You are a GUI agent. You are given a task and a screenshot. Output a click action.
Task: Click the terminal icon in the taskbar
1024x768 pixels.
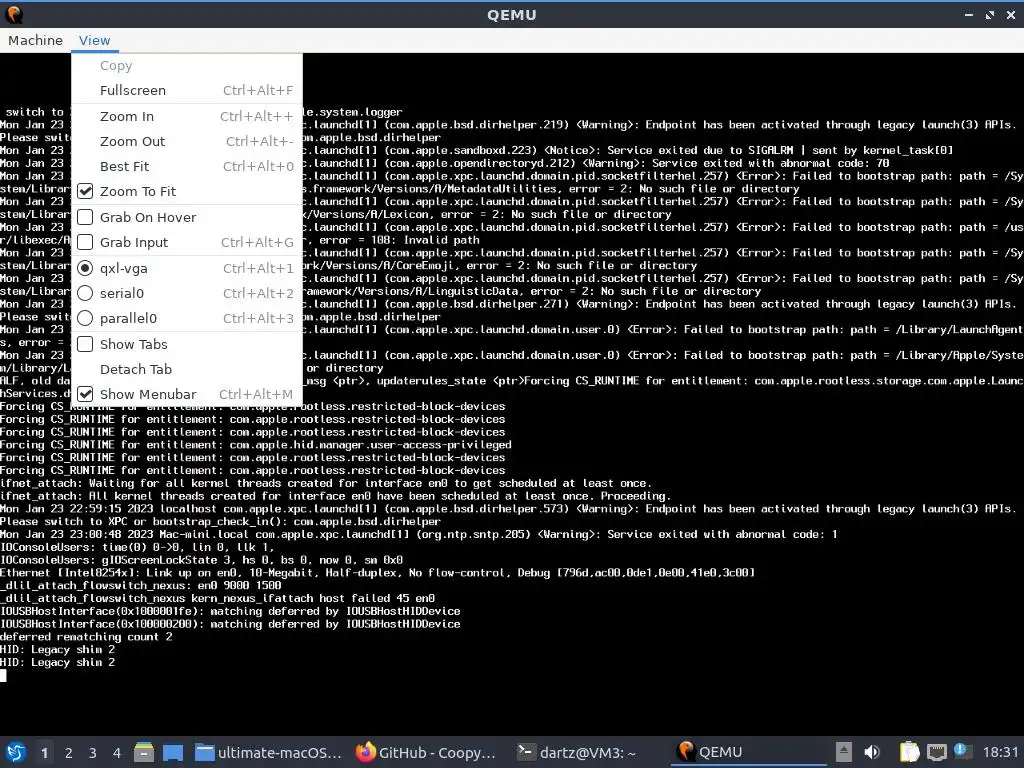[526, 752]
